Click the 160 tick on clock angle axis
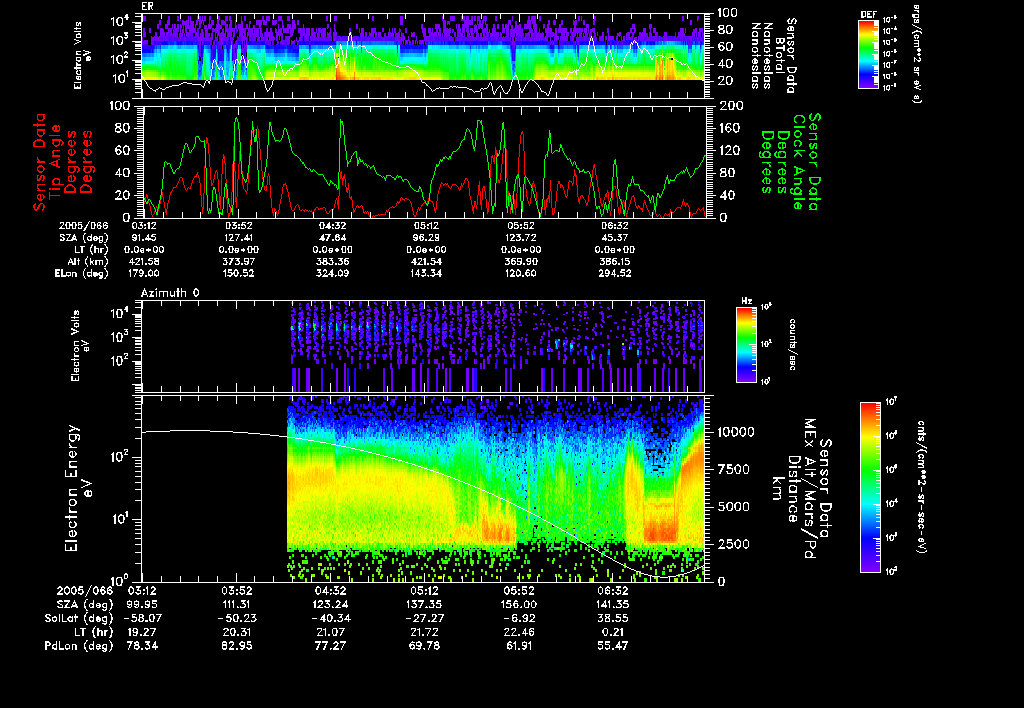 tap(729, 128)
